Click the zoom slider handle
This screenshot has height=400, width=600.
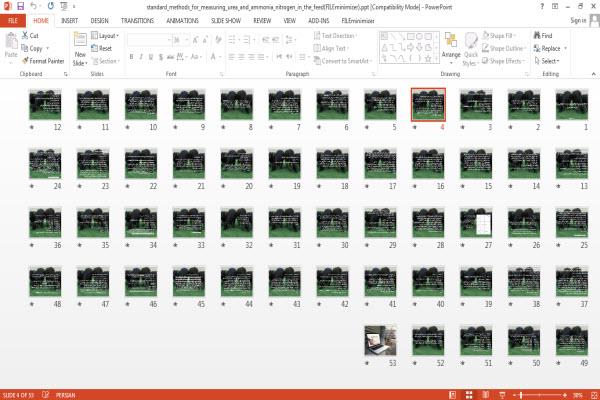[522, 395]
